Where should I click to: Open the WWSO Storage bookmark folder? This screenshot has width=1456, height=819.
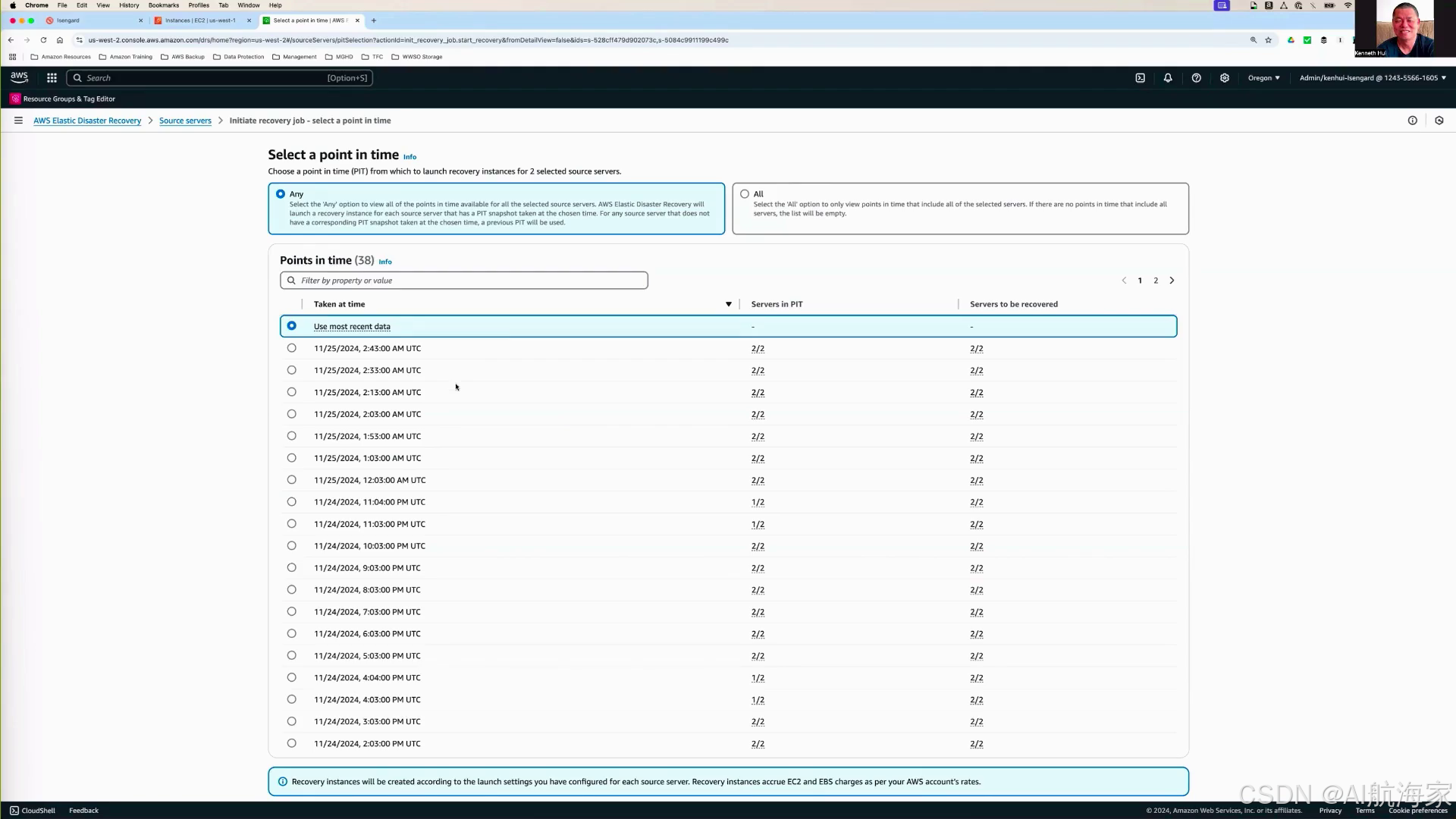(417, 57)
